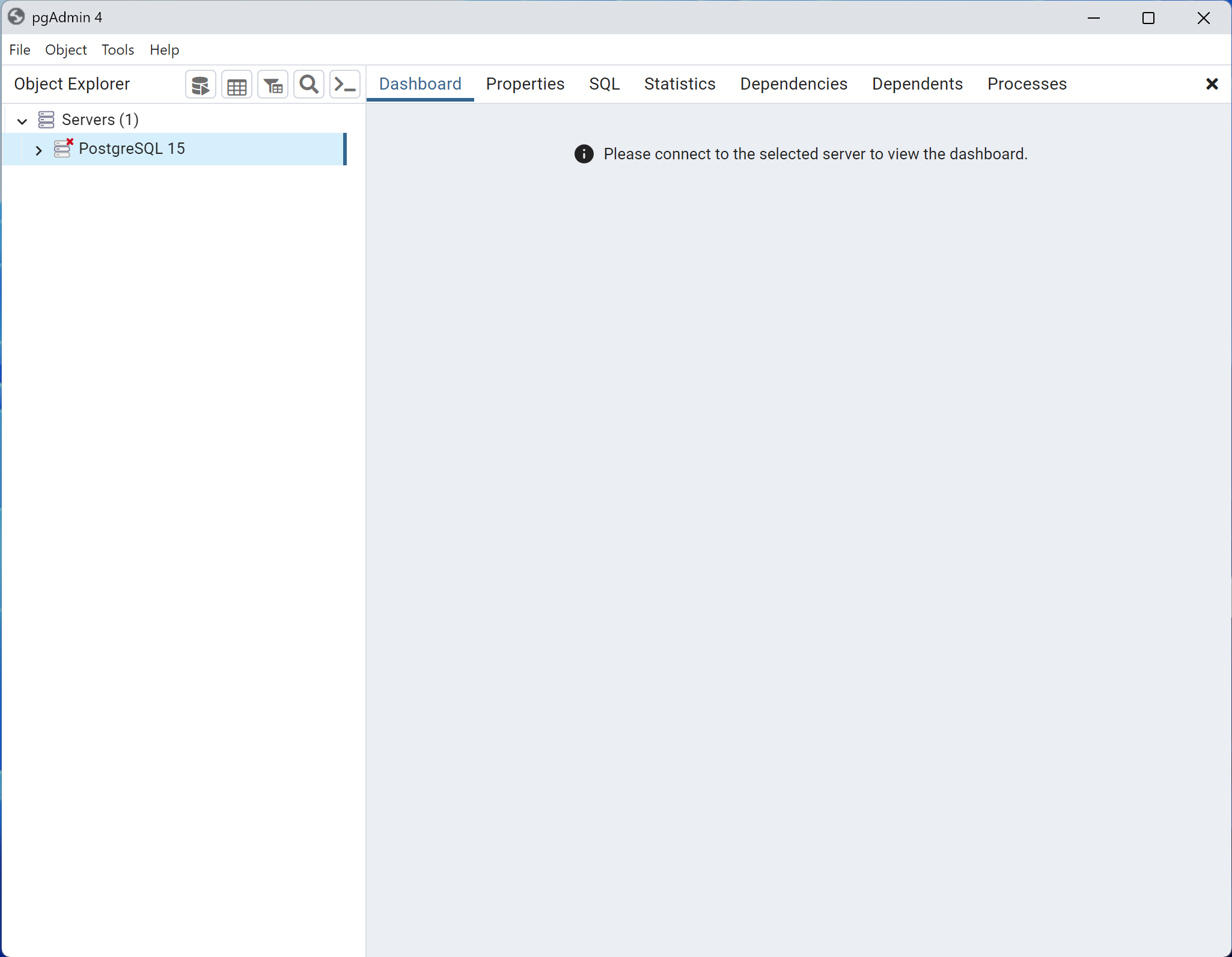Open the Filtered Rows tool
Viewport: 1232px width, 957px height.
(272, 84)
